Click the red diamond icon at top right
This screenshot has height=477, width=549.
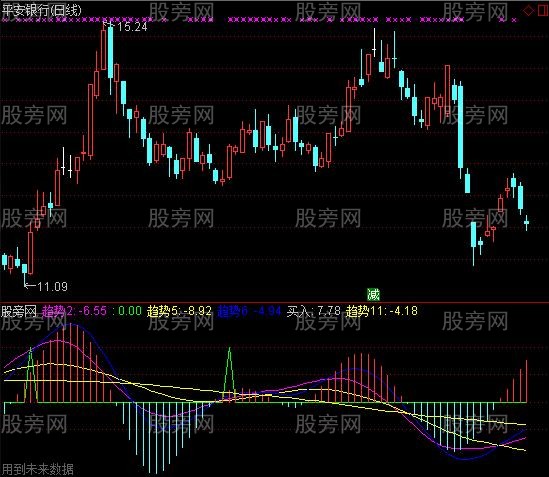click(528, 10)
